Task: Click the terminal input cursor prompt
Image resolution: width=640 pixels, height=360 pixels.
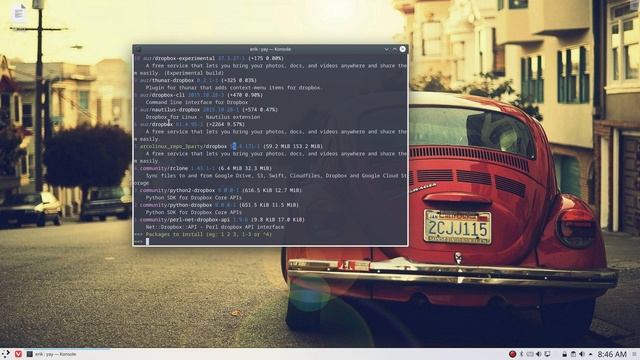Action: 147,241
